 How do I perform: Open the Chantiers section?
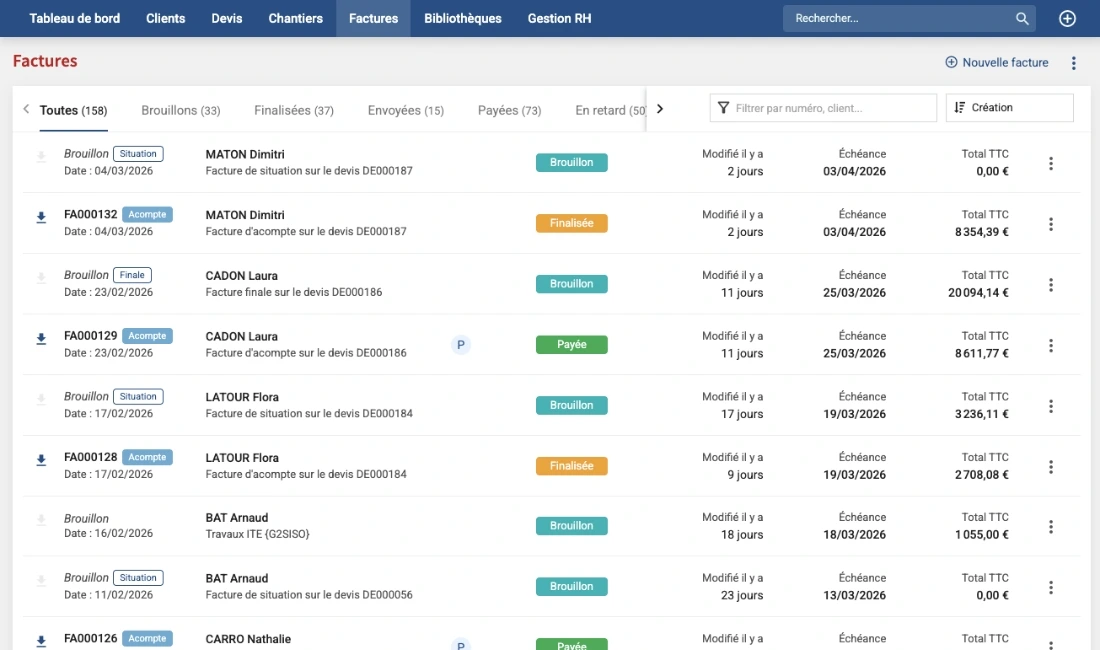pos(295,19)
